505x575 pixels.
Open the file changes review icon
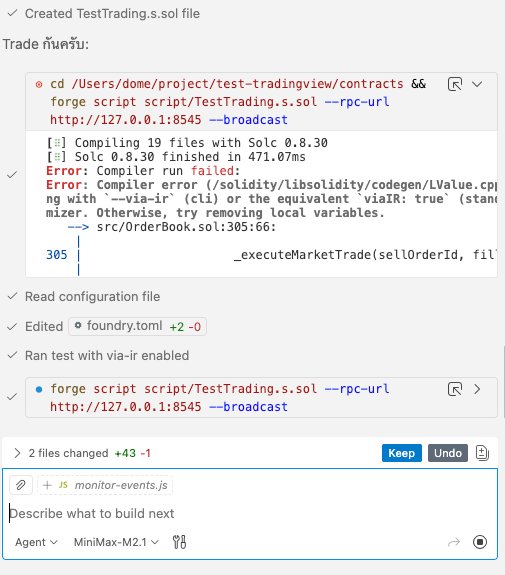click(x=482, y=453)
